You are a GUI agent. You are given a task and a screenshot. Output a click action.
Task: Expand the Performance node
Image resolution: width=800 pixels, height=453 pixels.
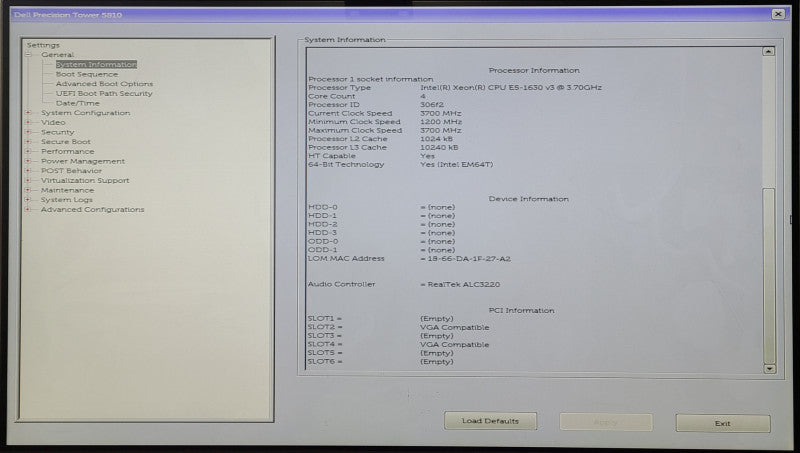click(29, 152)
